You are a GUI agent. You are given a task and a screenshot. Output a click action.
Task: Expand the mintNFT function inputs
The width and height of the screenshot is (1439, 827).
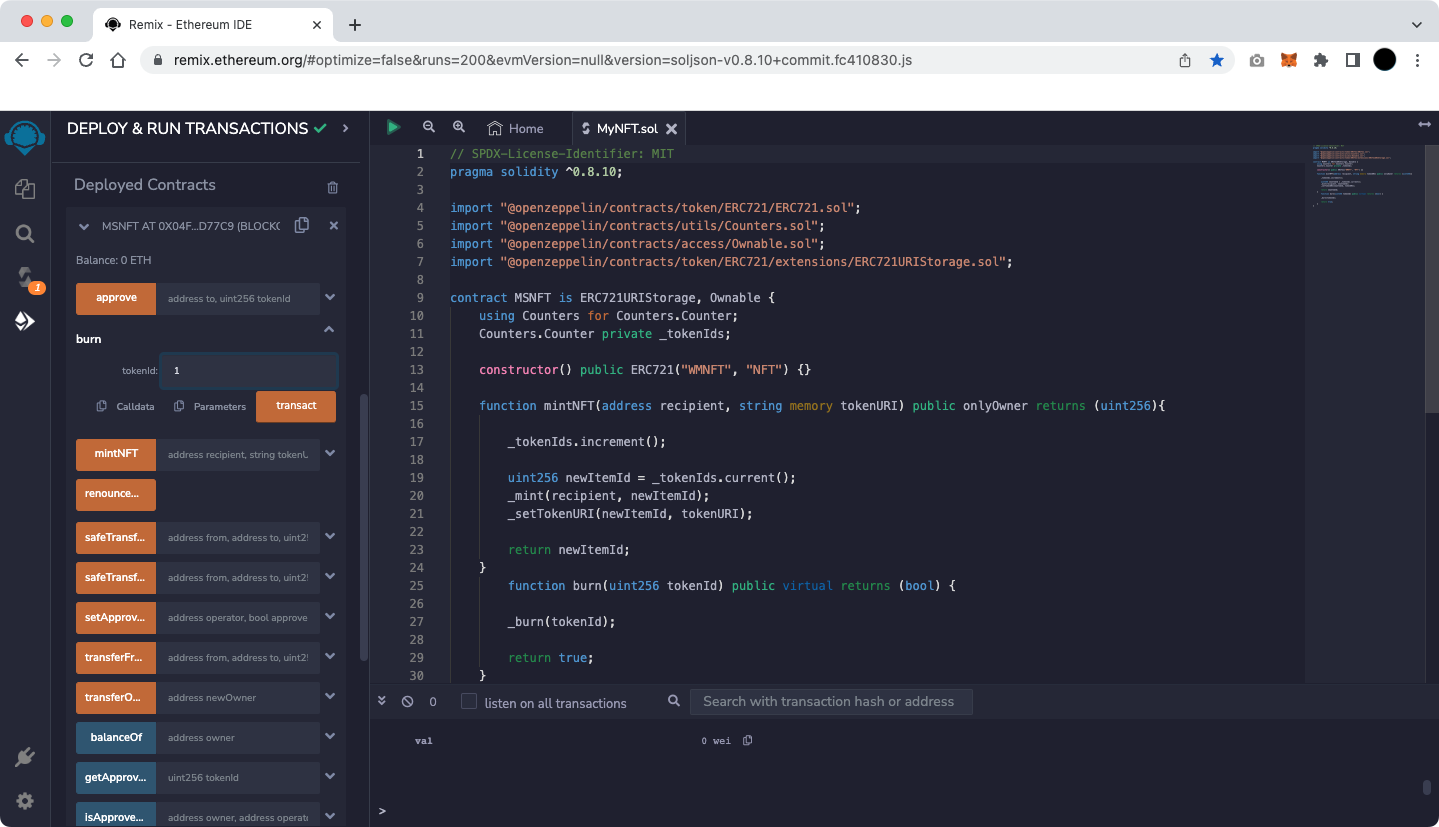tap(329, 454)
